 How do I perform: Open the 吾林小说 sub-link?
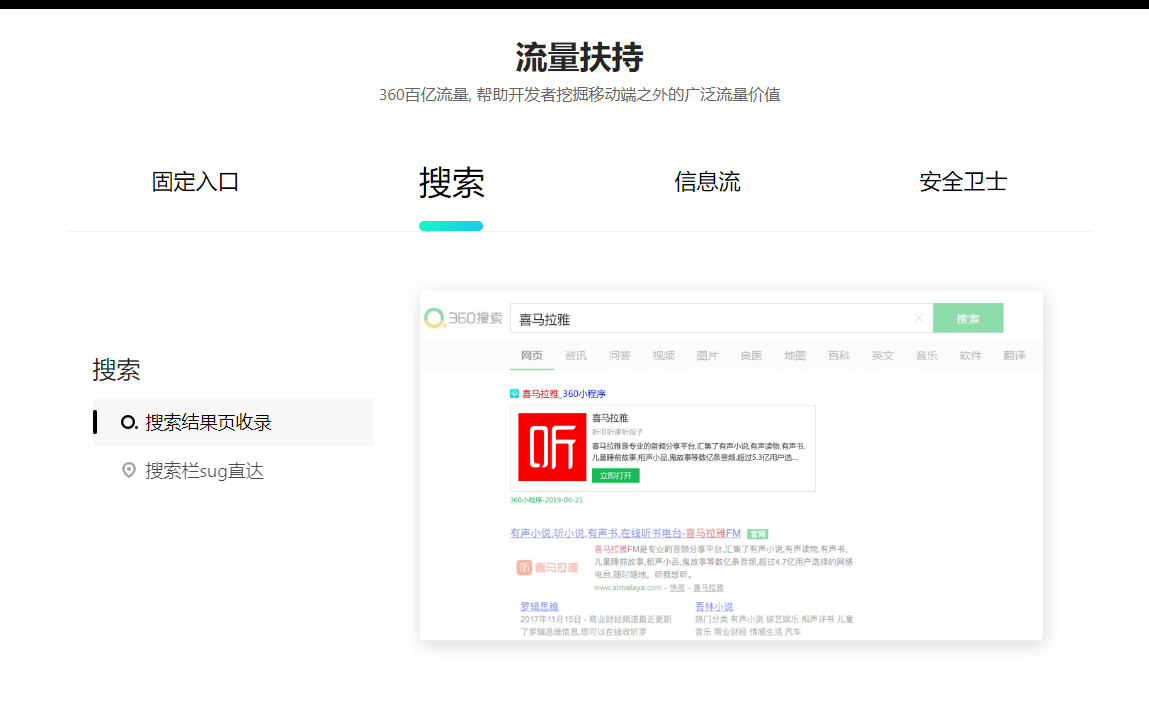coord(714,607)
